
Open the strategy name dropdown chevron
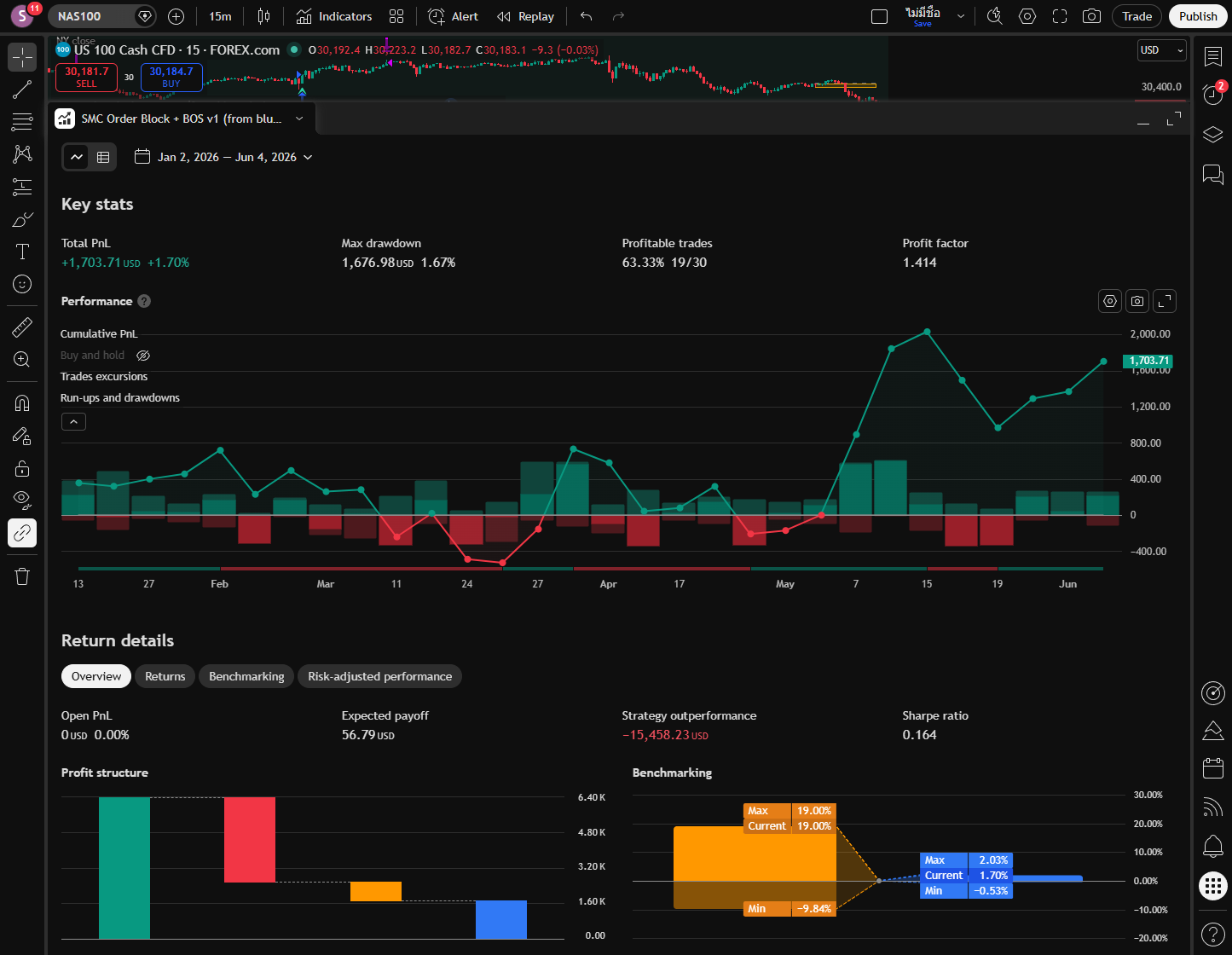[x=299, y=119]
